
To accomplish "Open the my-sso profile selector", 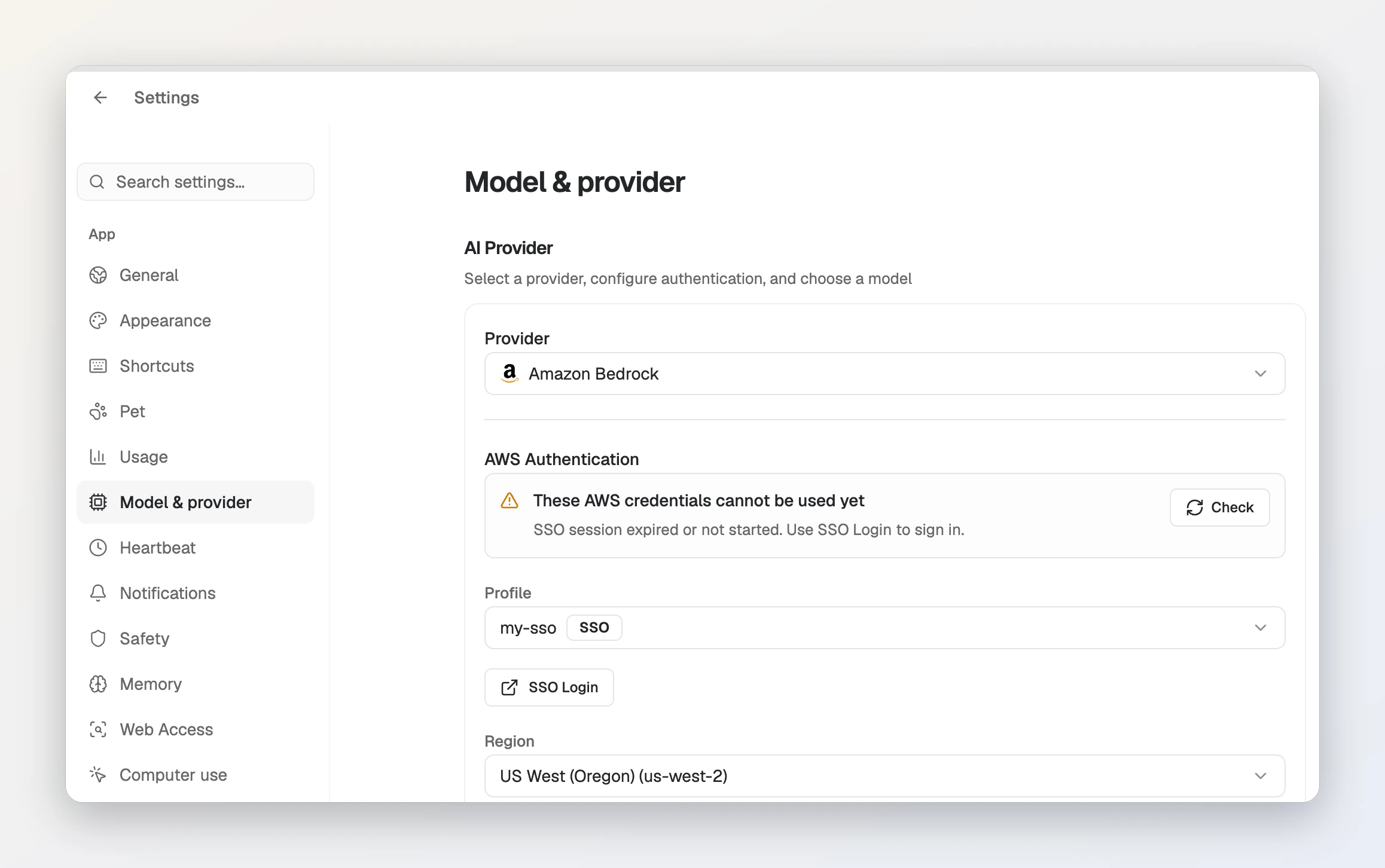I will (884, 628).
